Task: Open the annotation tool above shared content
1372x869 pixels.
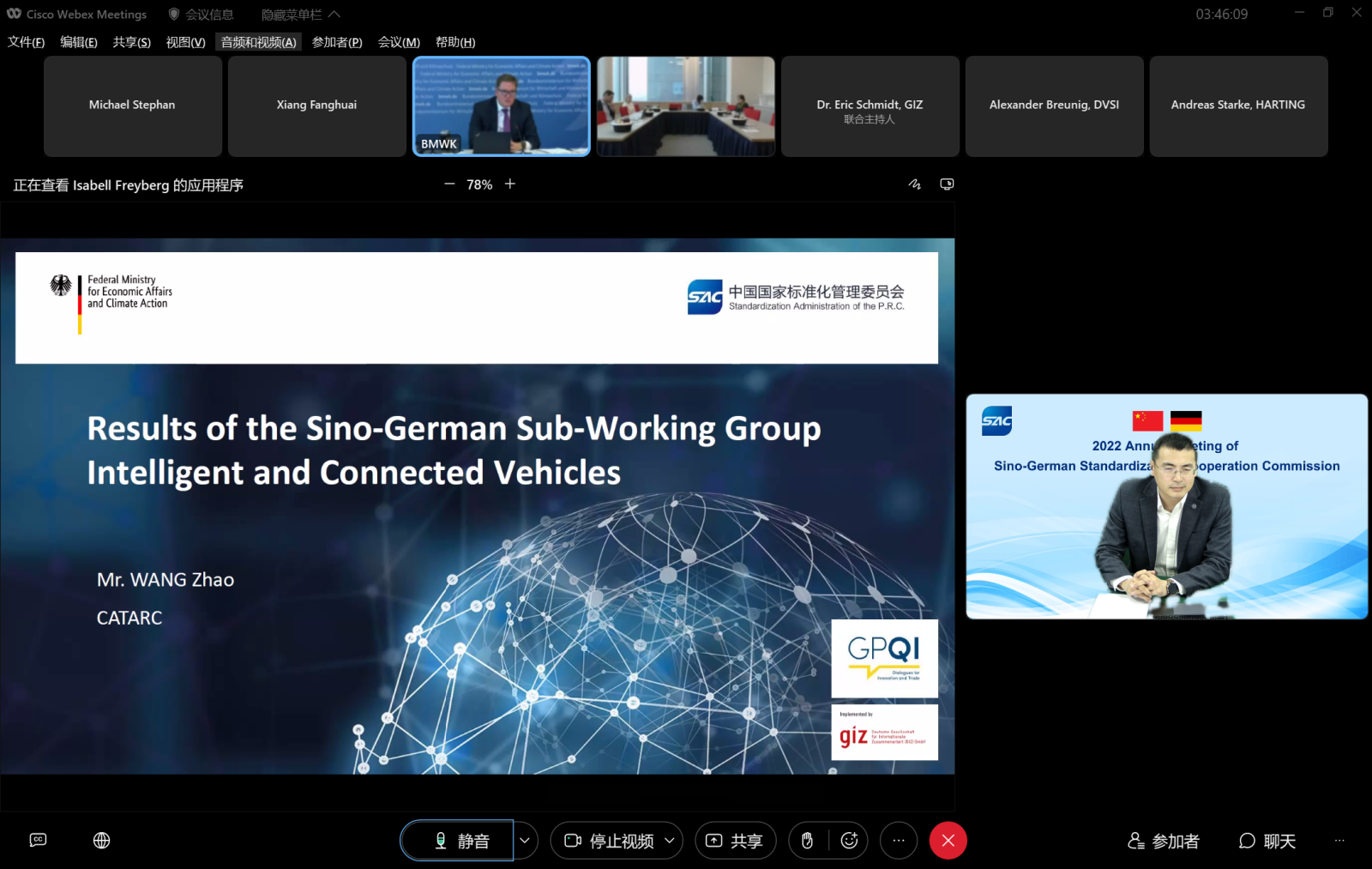Action: tap(915, 184)
